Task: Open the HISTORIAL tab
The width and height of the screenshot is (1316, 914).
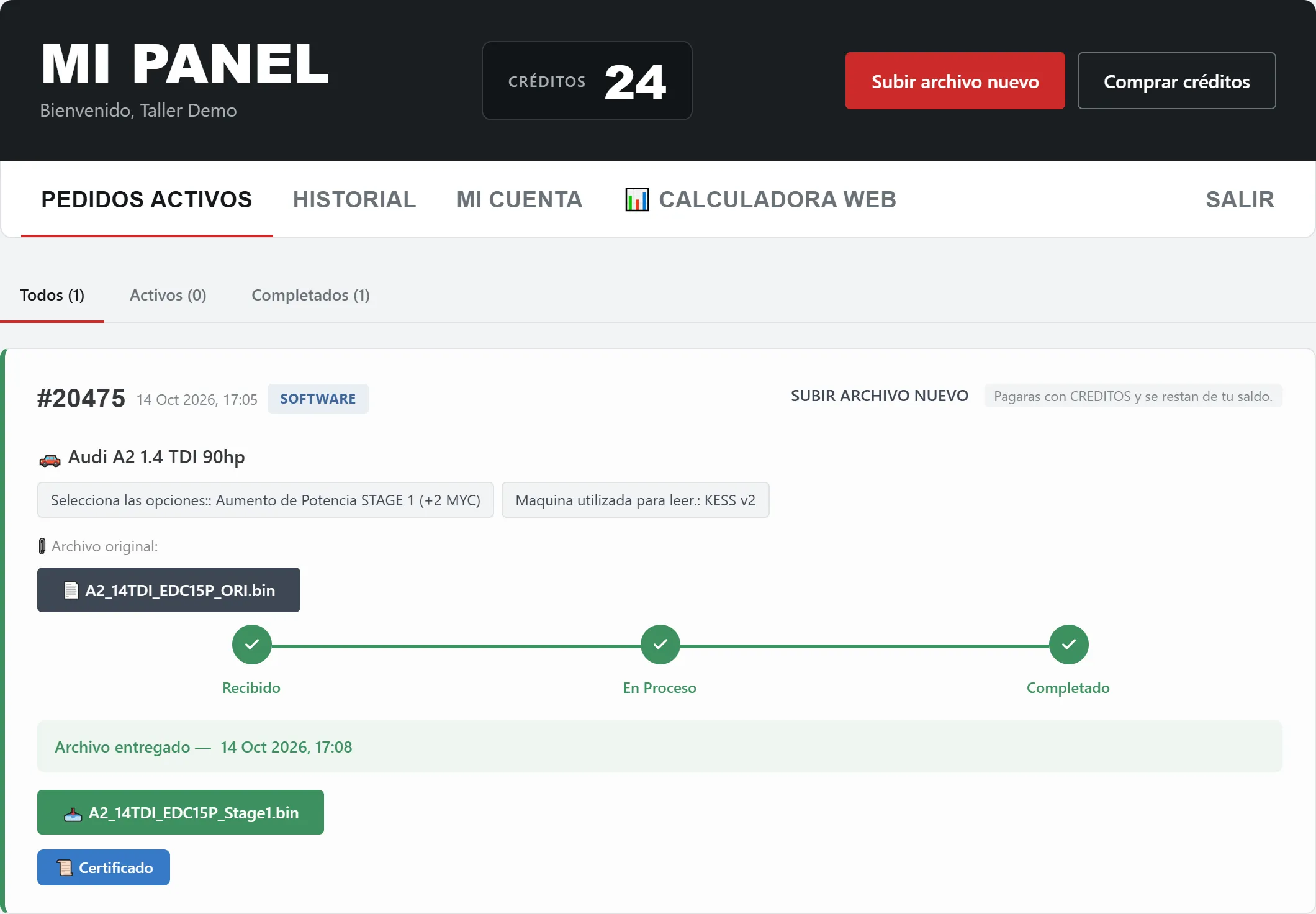Action: point(354,199)
